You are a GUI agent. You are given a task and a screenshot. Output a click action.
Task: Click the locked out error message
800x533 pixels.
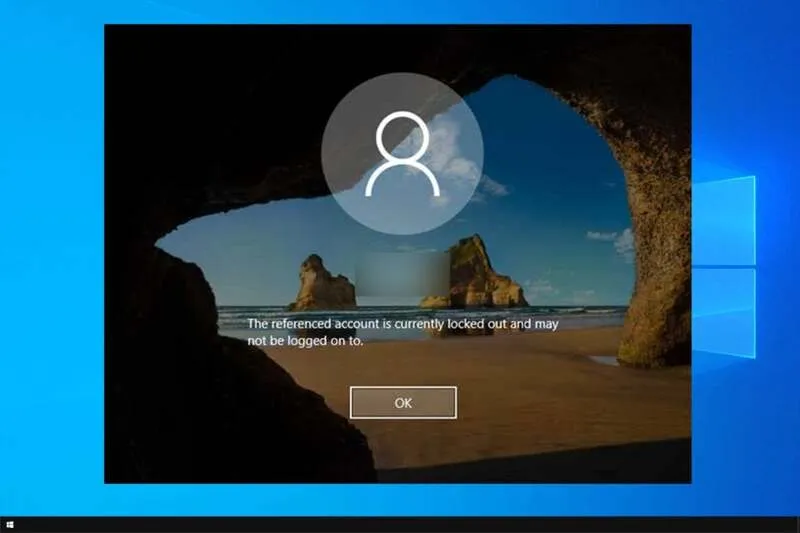point(401,332)
